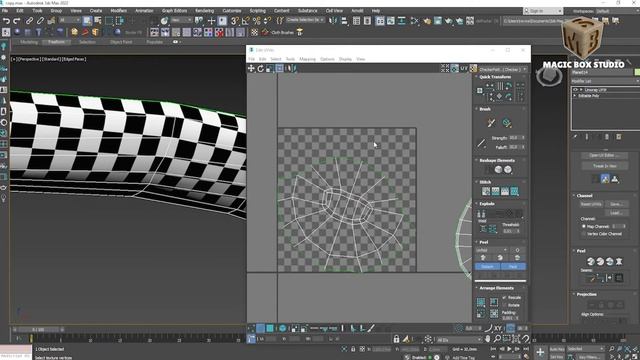Toggle the Rotate checkbox in Arrange Elements
Image resolution: width=640 pixels, height=360 pixels.
coord(504,305)
